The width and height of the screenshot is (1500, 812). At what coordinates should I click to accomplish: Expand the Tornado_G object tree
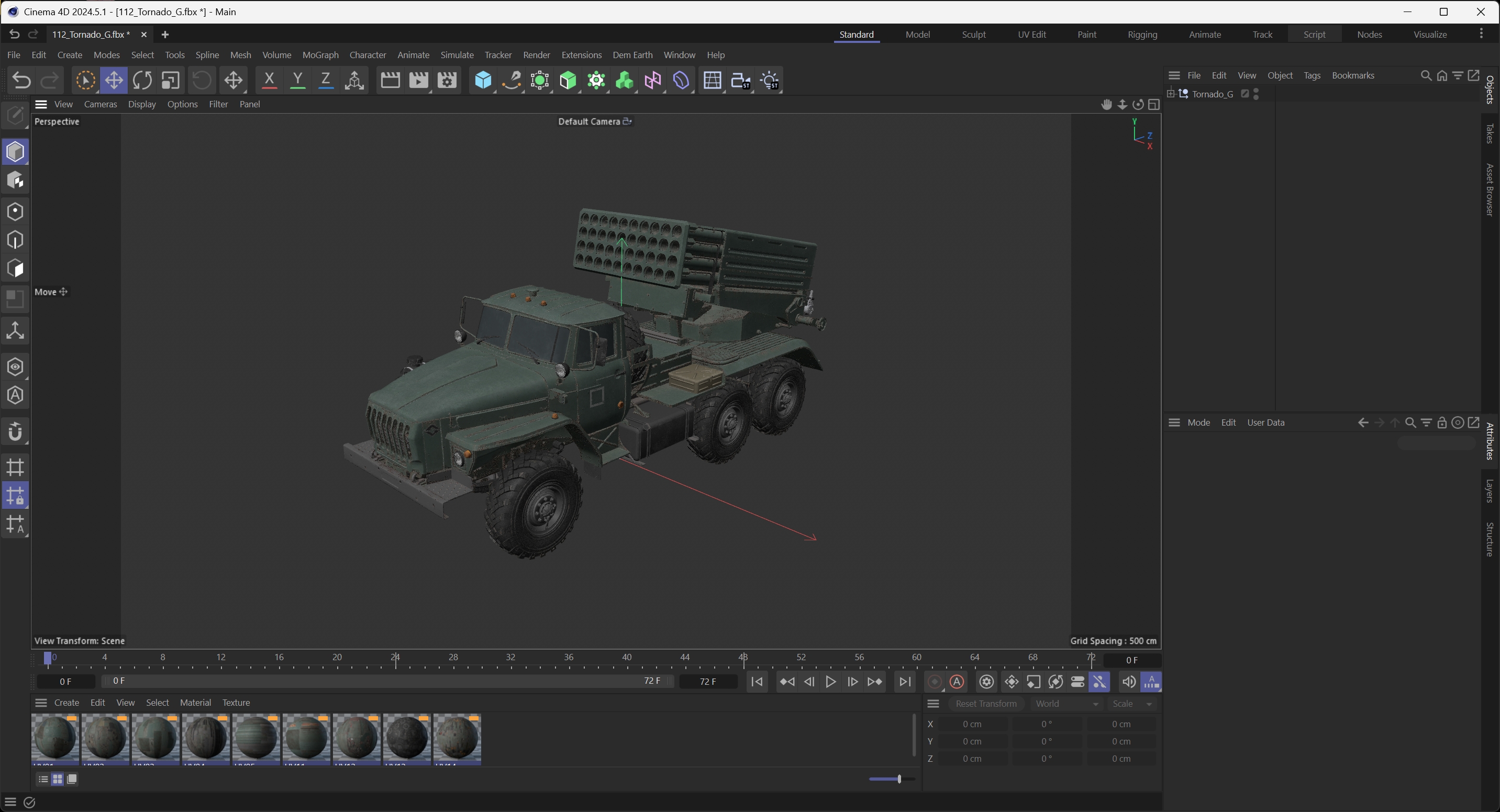click(1171, 93)
